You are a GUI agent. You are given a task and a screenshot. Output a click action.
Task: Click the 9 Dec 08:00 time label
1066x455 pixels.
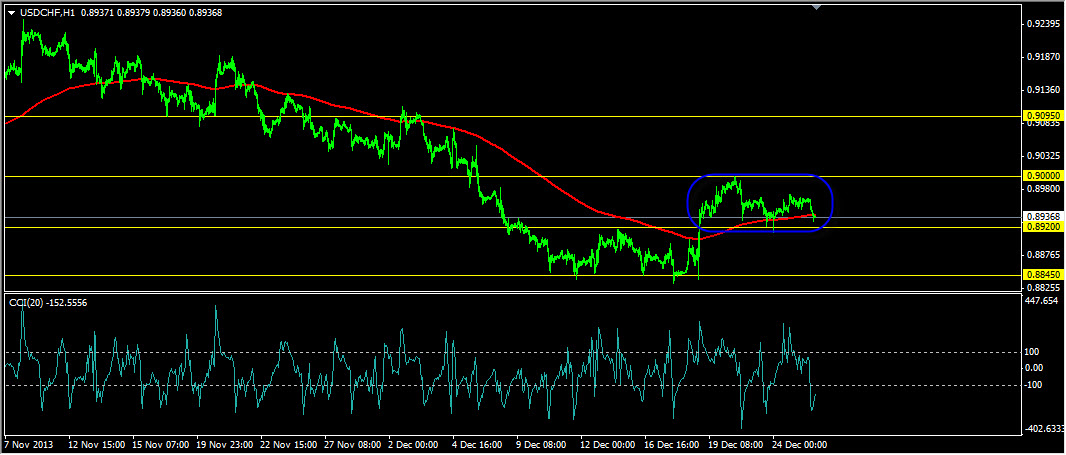click(x=543, y=445)
